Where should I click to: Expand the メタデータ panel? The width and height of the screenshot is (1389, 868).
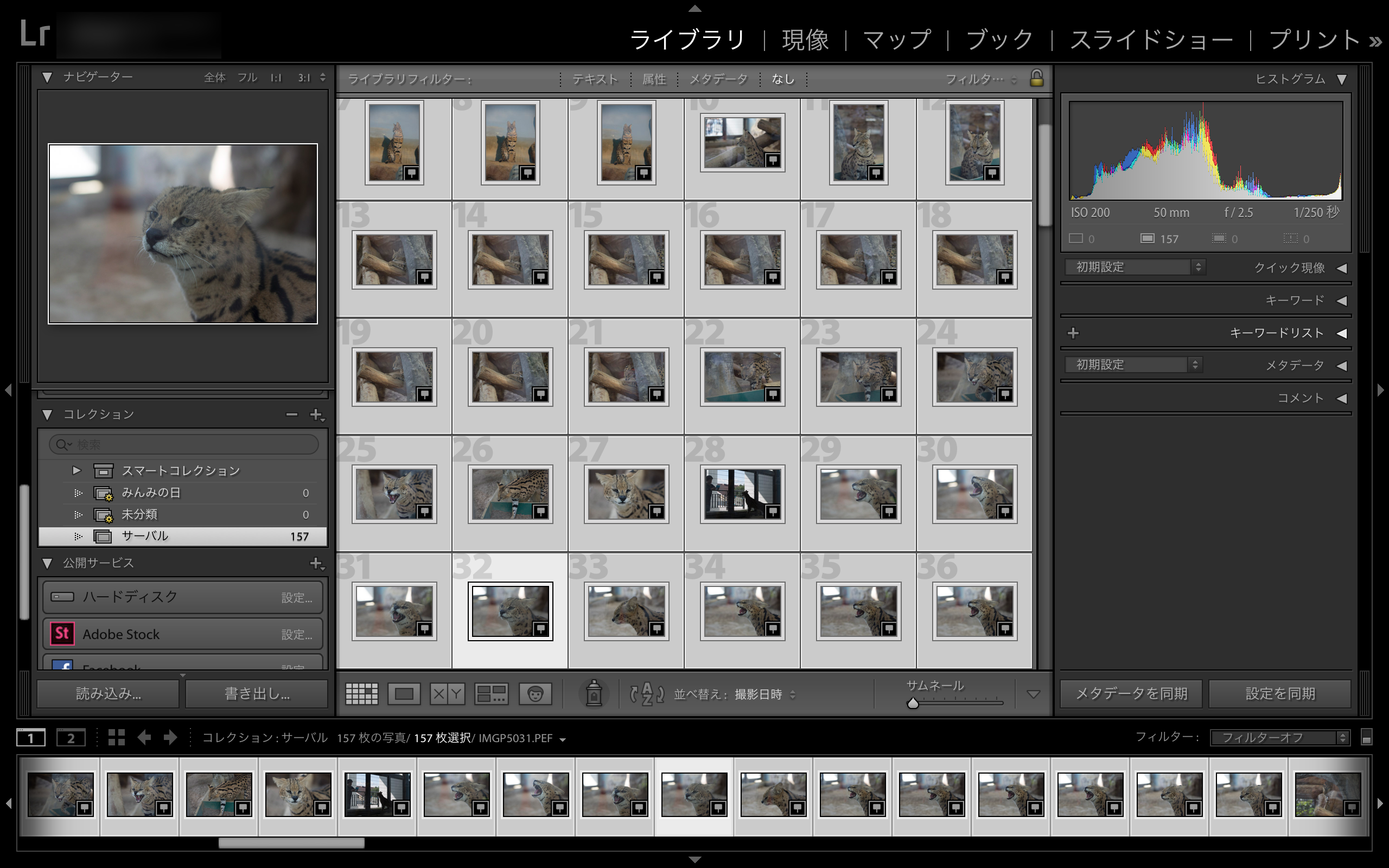pos(1341,366)
